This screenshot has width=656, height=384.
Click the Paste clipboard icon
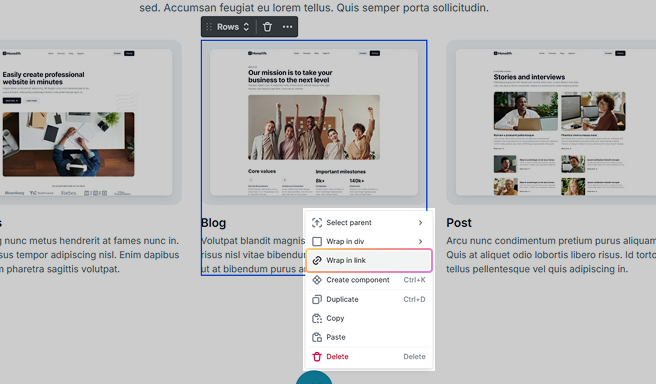(317, 337)
